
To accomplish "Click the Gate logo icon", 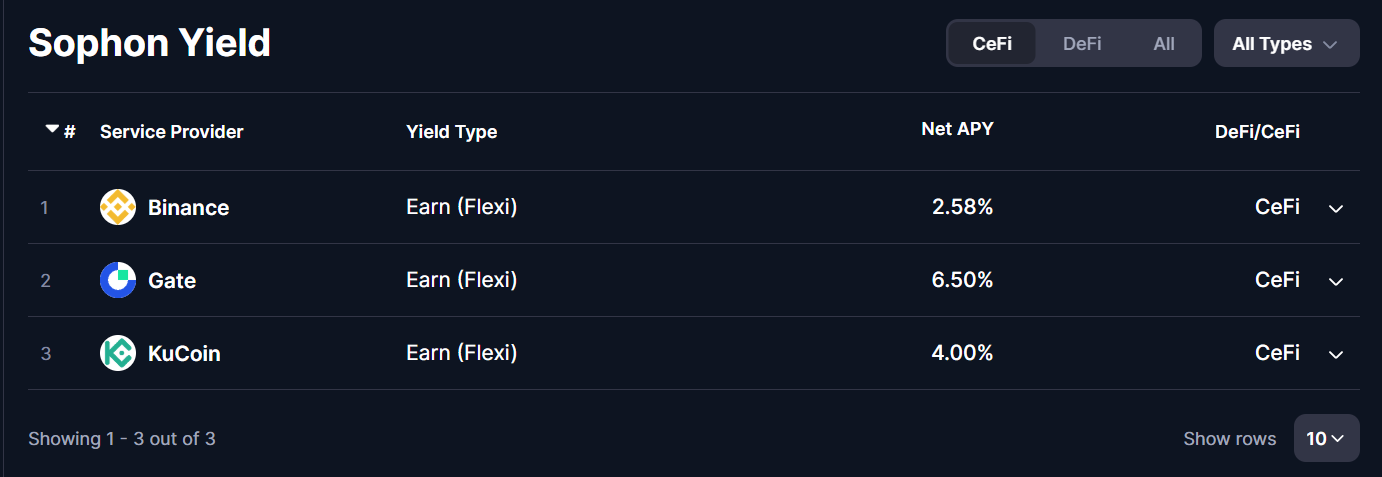I will click(x=118, y=280).
